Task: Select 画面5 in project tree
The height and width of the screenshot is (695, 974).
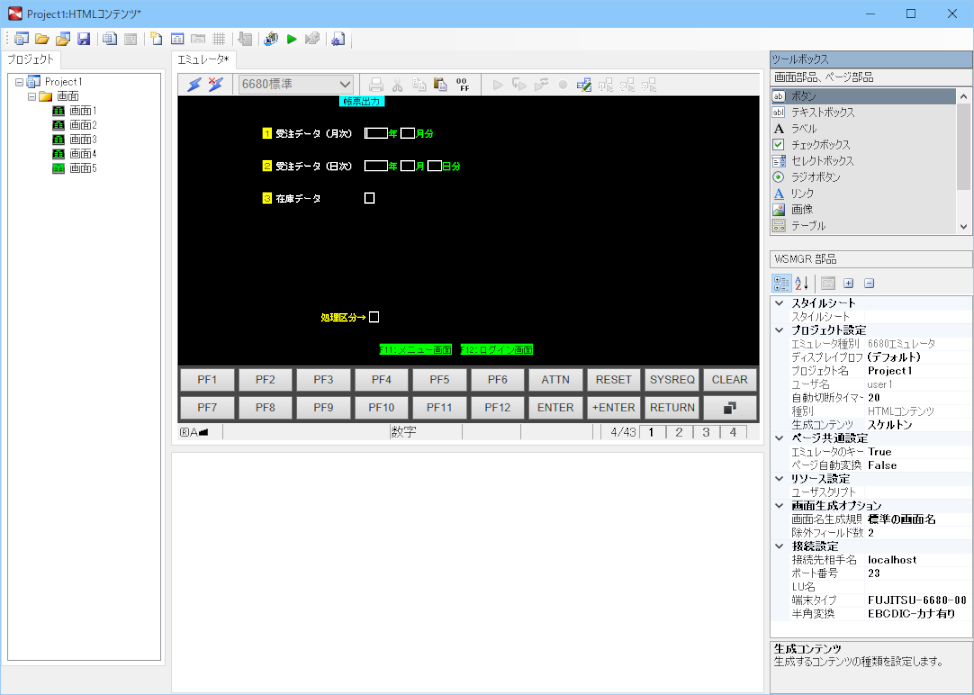Action: [83, 168]
